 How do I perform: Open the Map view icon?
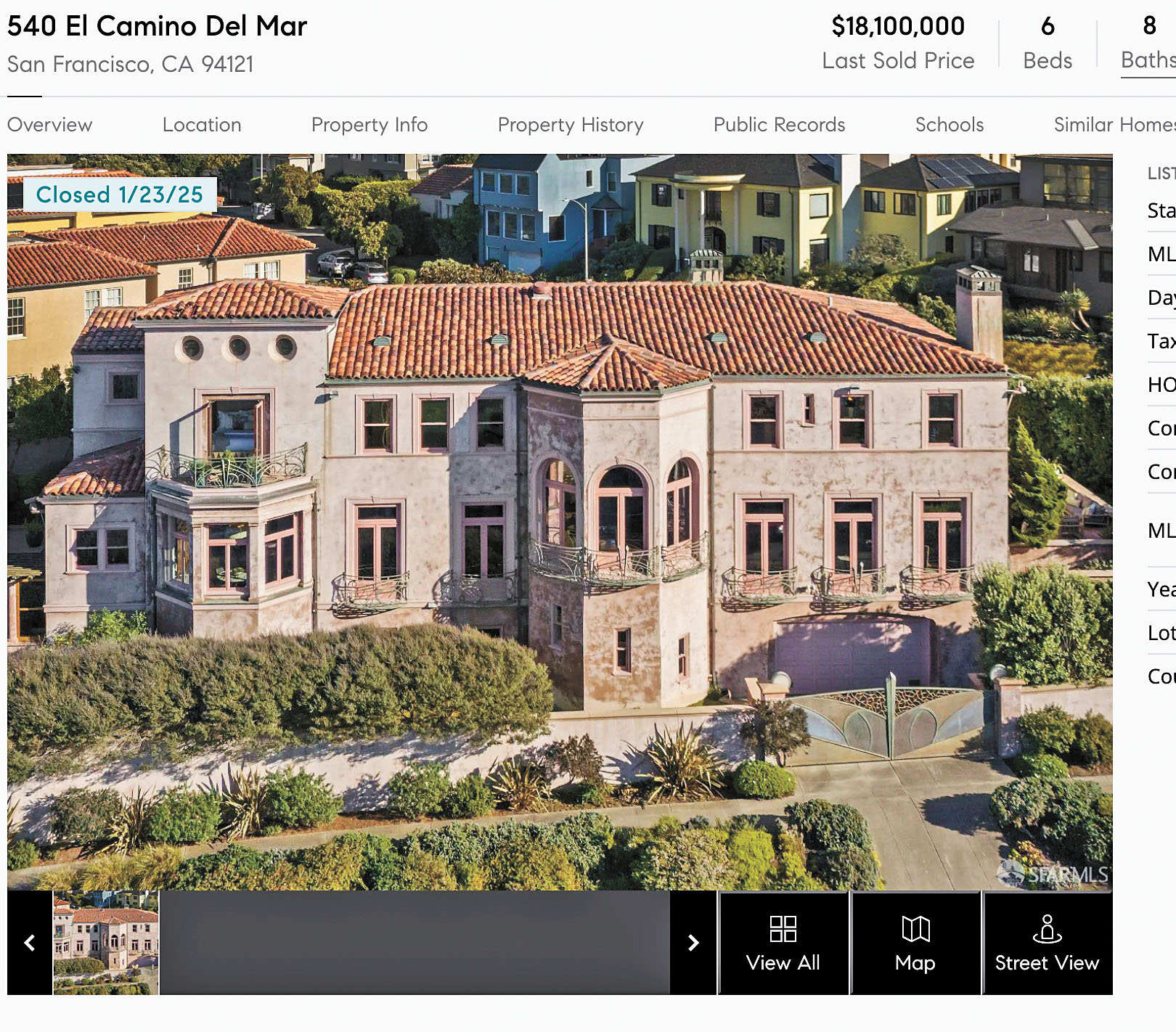click(915, 928)
